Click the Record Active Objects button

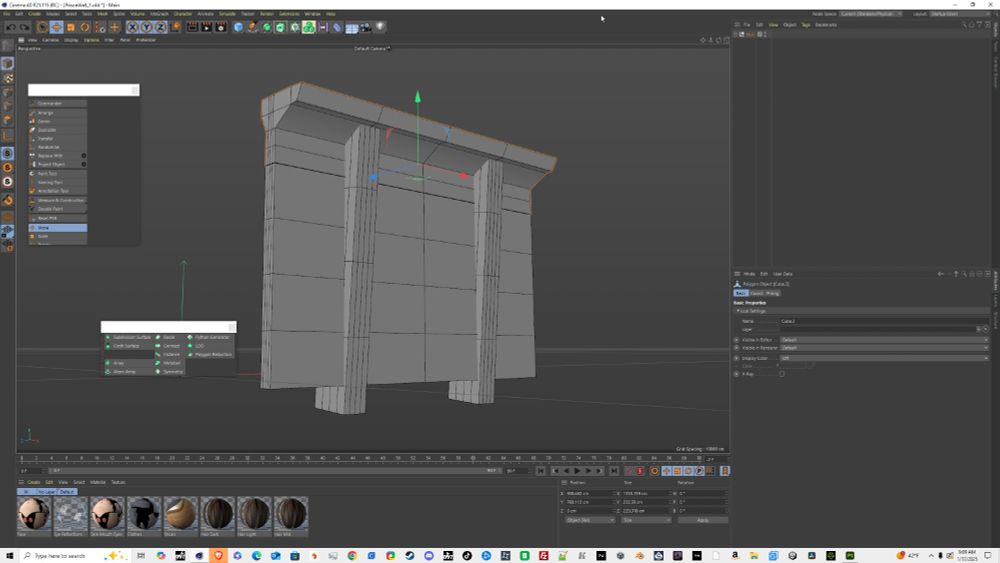628,471
